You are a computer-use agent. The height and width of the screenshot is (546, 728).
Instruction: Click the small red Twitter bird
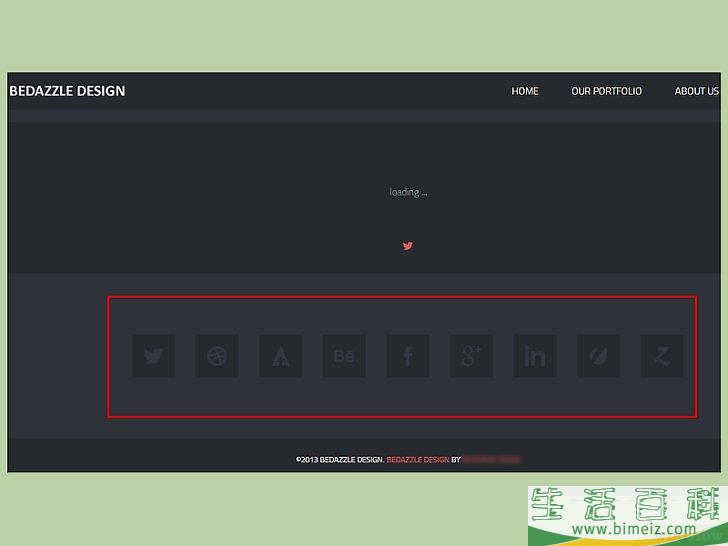[408, 246]
